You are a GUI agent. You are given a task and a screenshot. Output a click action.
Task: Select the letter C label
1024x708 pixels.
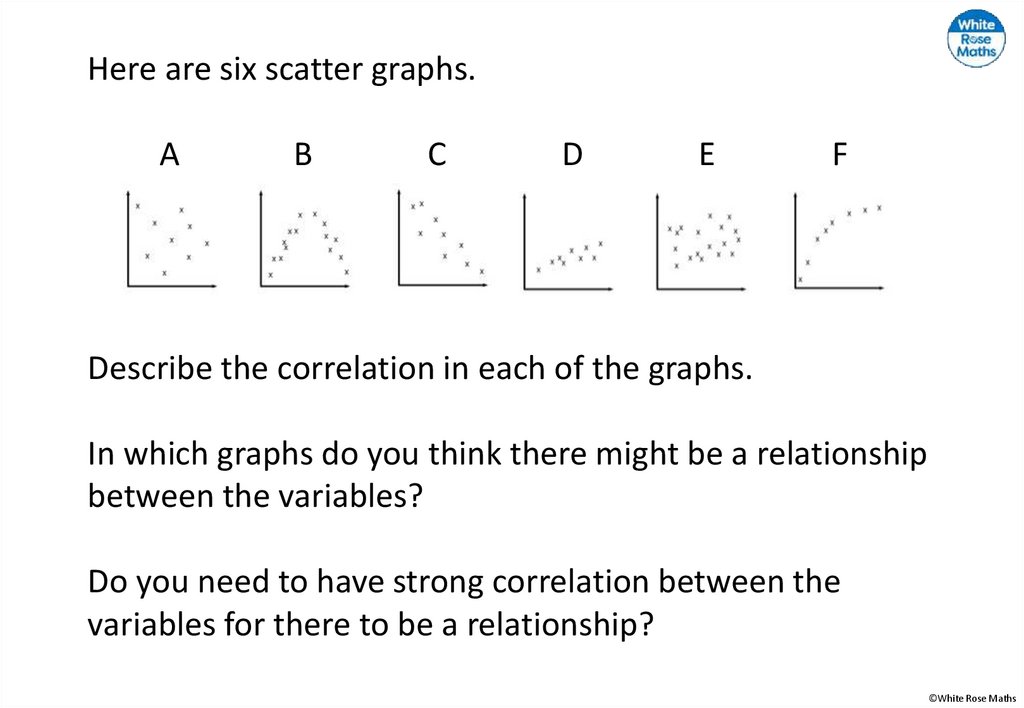(x=437, y=155)
